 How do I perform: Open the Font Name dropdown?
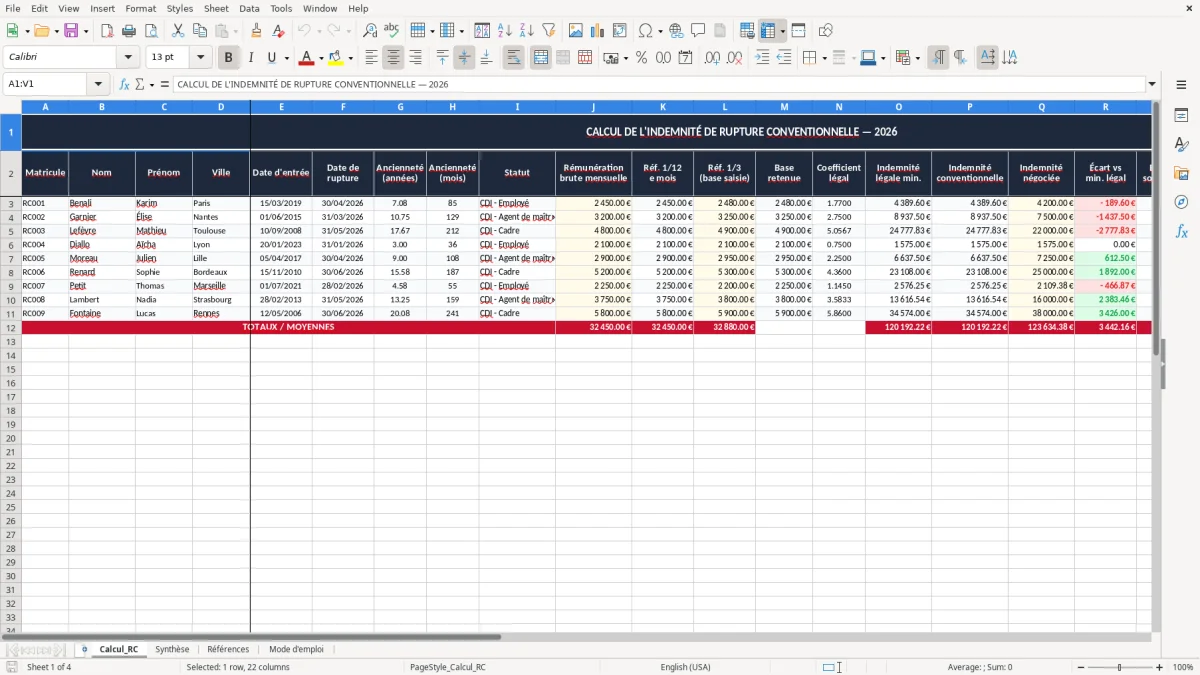128,58
